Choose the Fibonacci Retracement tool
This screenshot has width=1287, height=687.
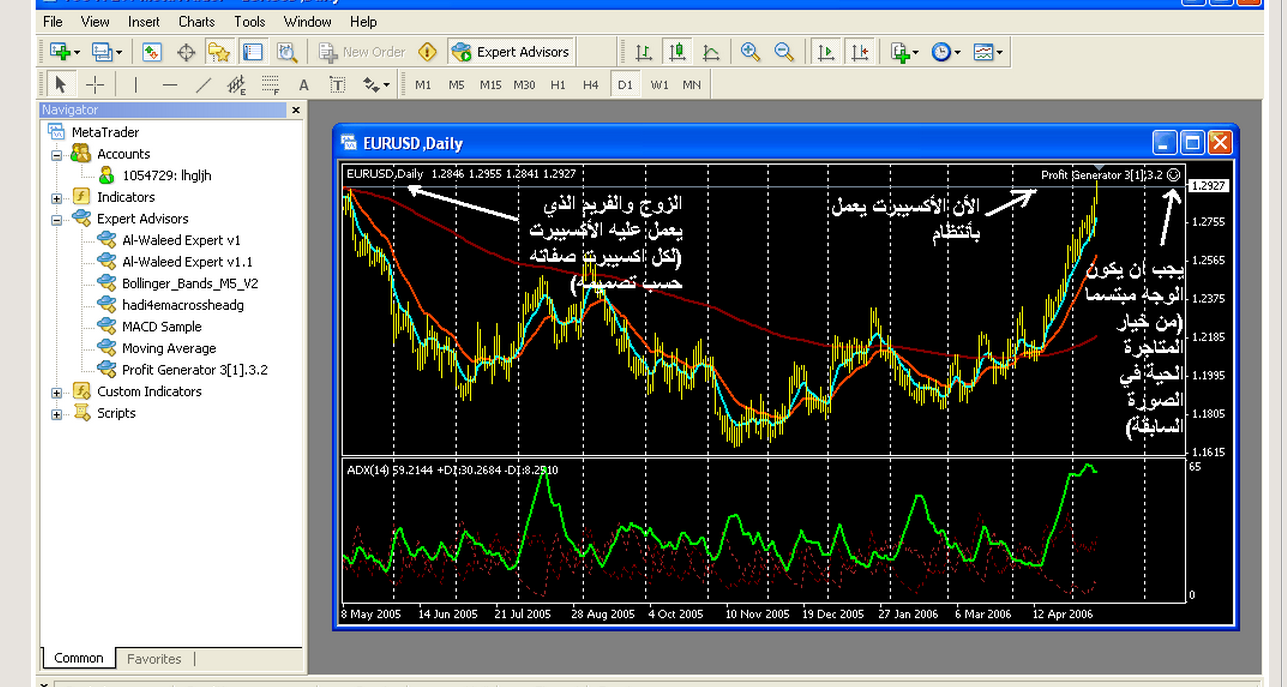[x=270, y=85]
